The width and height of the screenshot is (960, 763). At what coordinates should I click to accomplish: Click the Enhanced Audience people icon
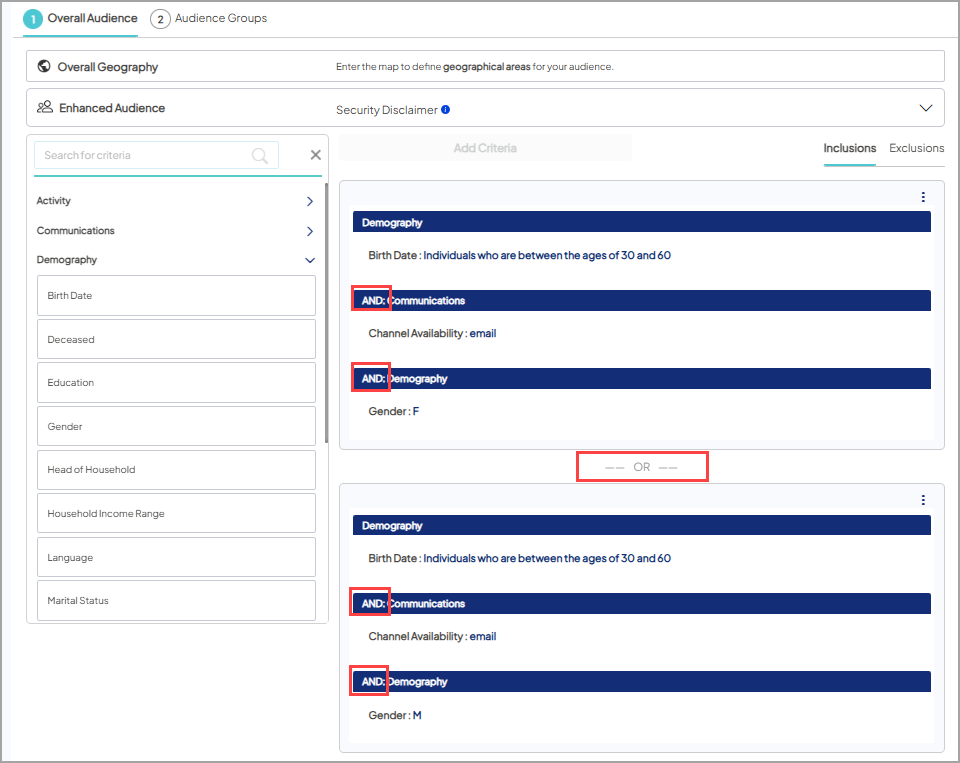click(44, 107)
